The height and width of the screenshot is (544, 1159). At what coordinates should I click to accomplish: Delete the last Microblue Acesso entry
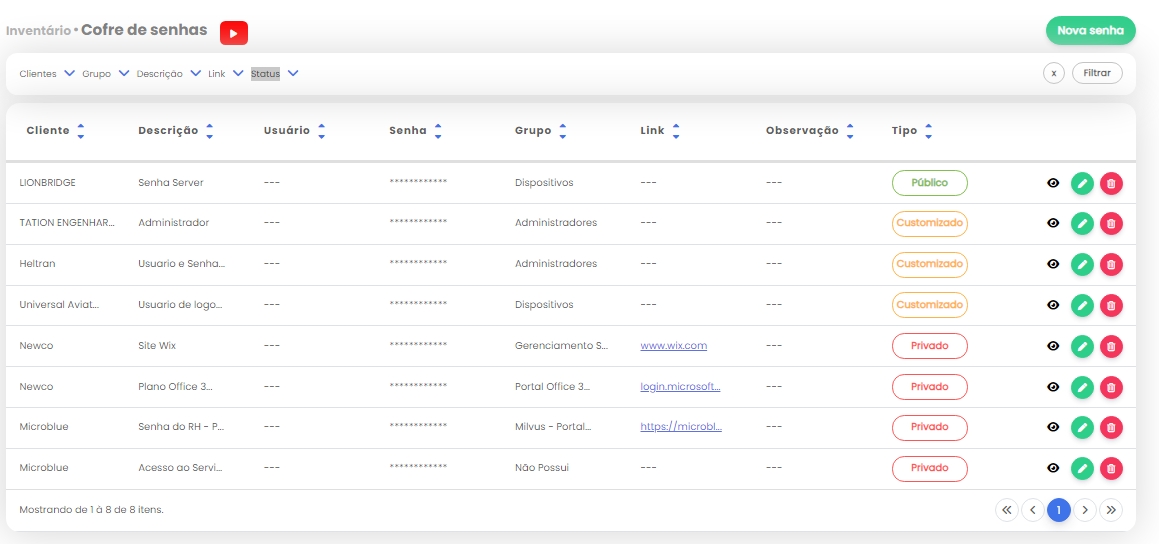tap(1111, 468)
